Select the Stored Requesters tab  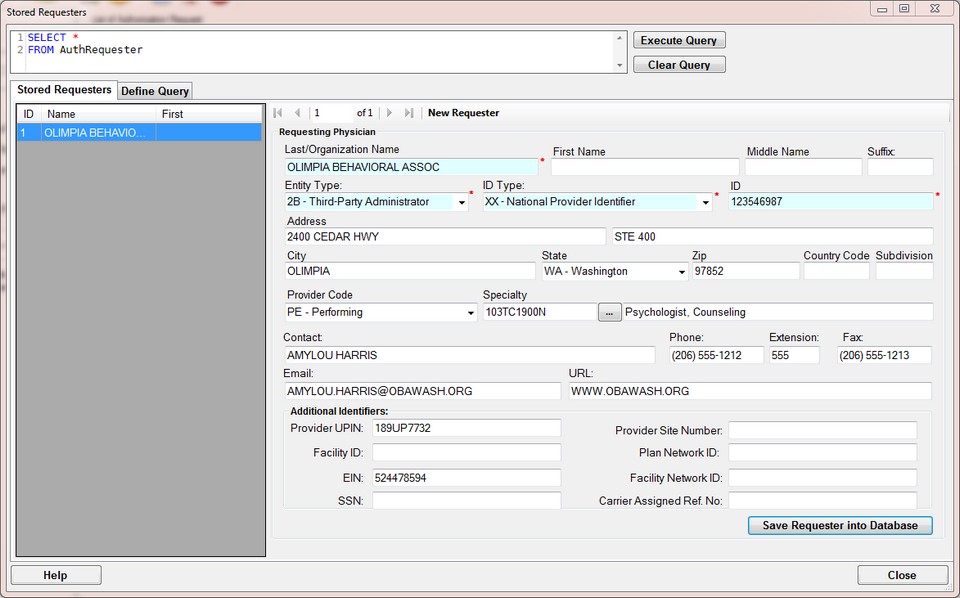pos(64,90)
